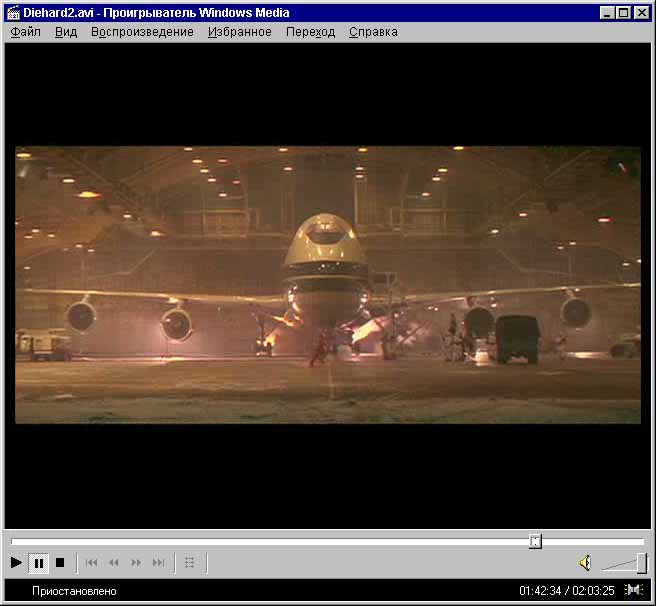The height and width of the screenshot is (606, 656).
Task: Expand the Переход menu
Action: click(x=310, y=32)
